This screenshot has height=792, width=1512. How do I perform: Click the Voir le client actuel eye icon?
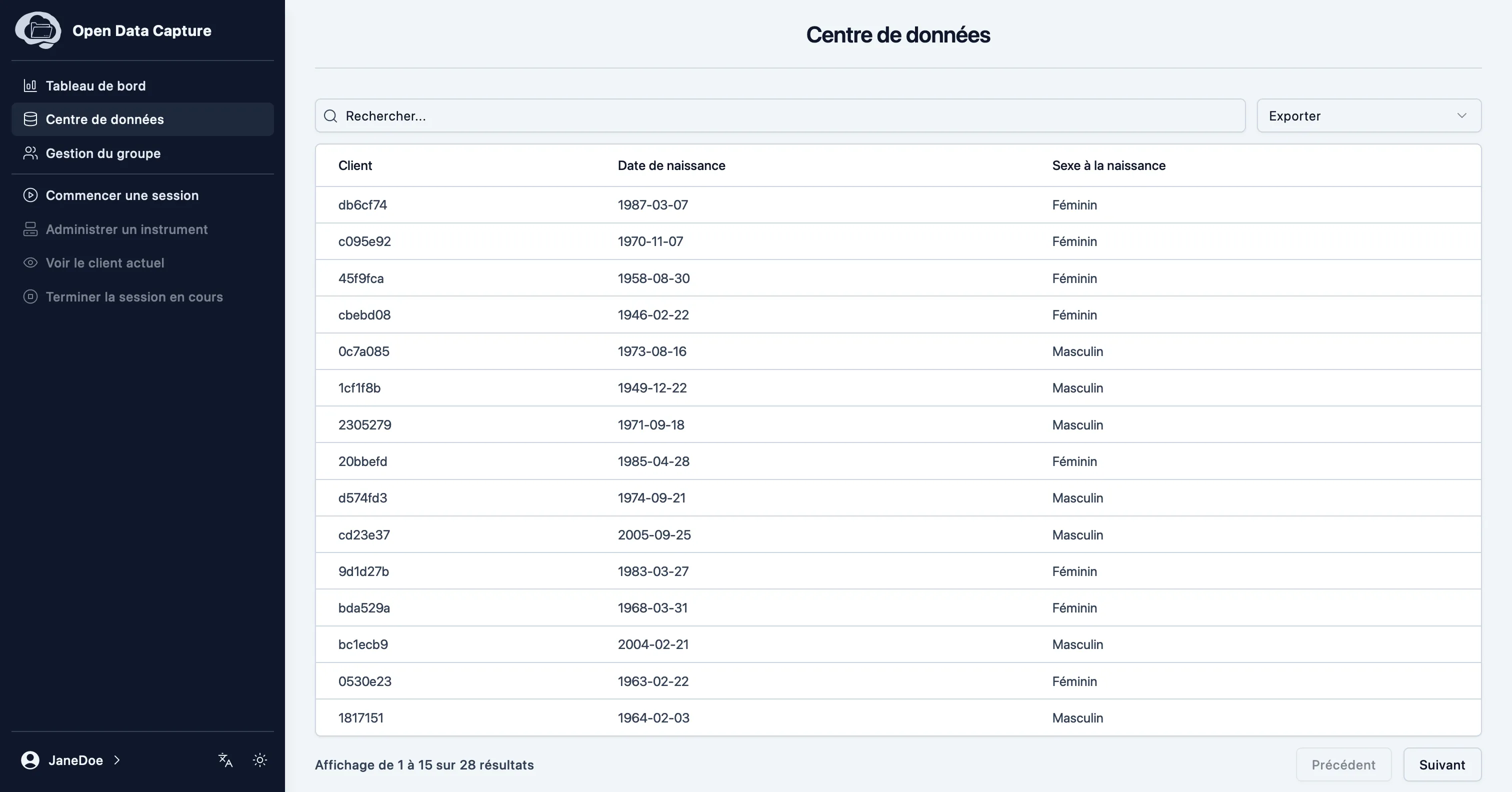point(30,262)
